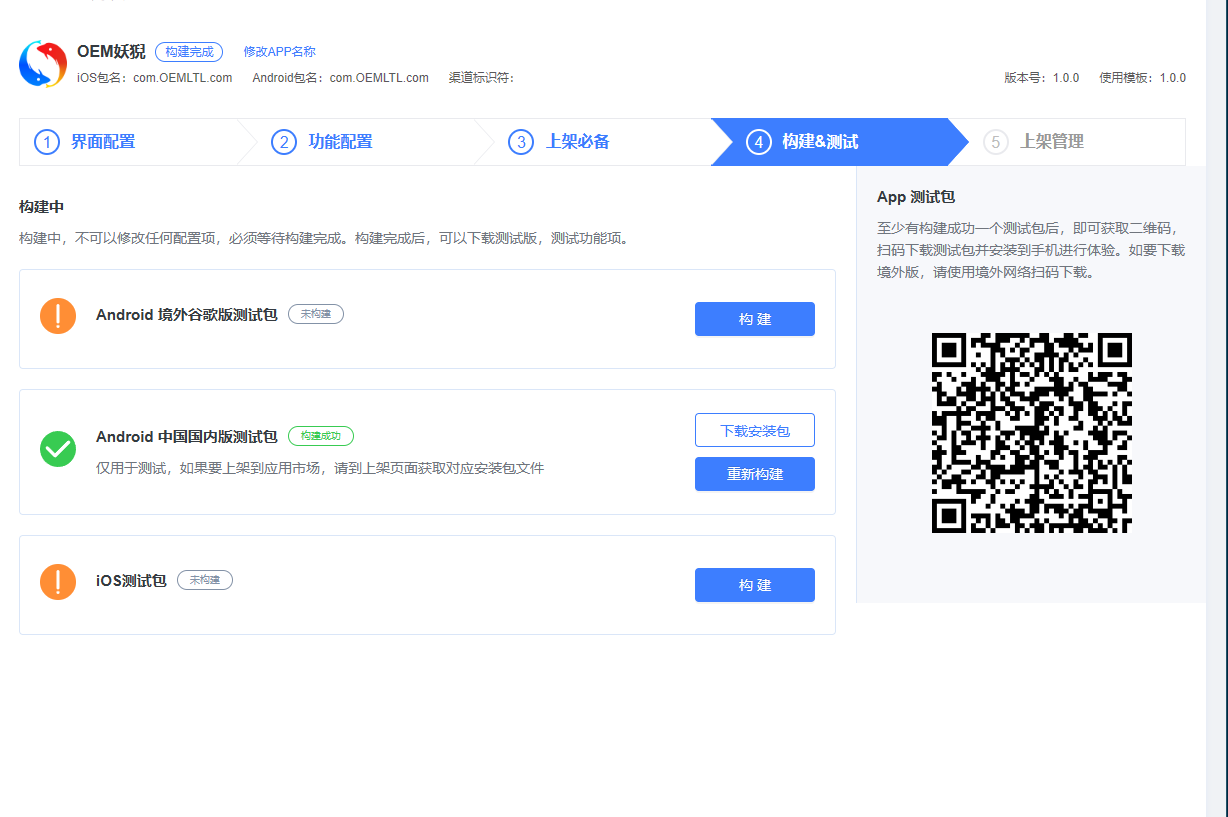
Task: Click the 版本号：1.0.0 text
Action: (x=1041, y=78)
